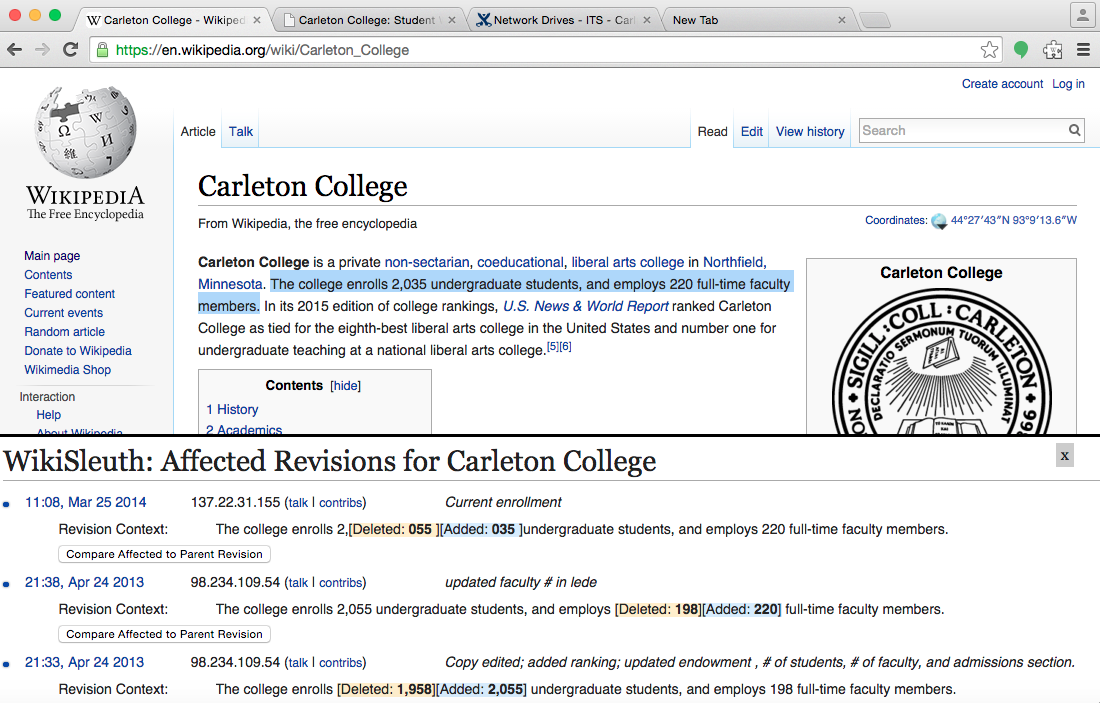Screen dimensions: 1100x703
Task: Click the search magnifying glass icon
Action: click(1075, 130)
